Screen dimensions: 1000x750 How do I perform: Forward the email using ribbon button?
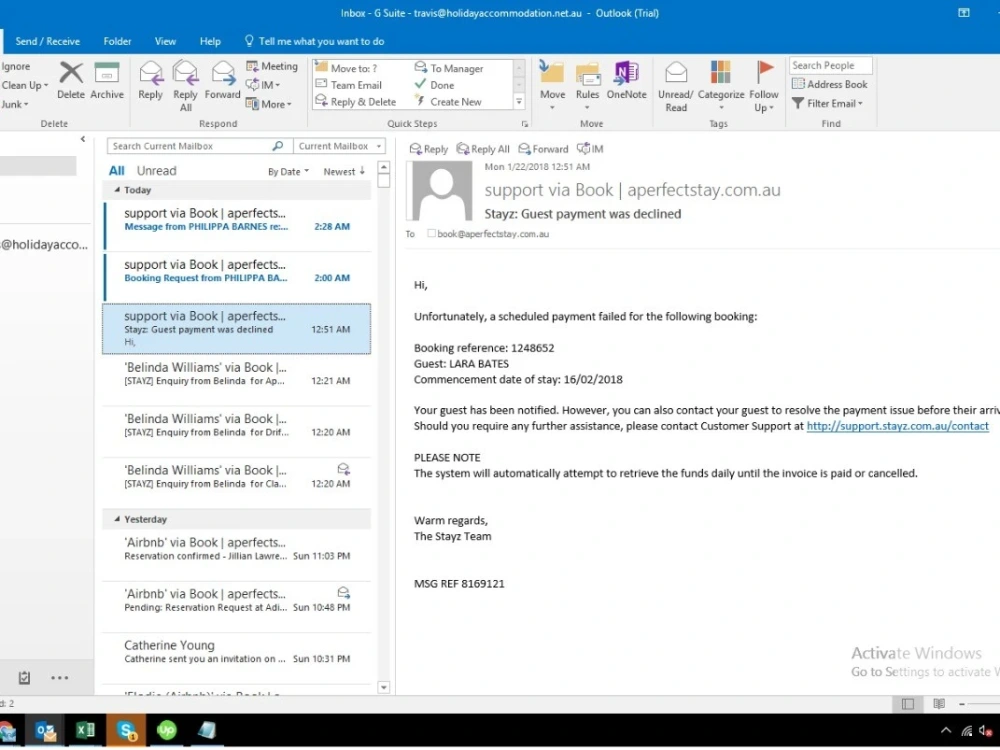pos(223,80)
